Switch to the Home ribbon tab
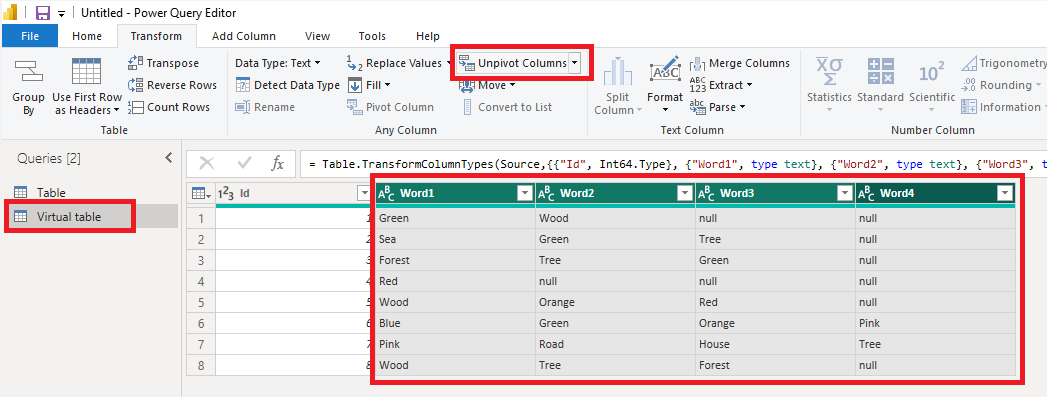 coord(87,36)
